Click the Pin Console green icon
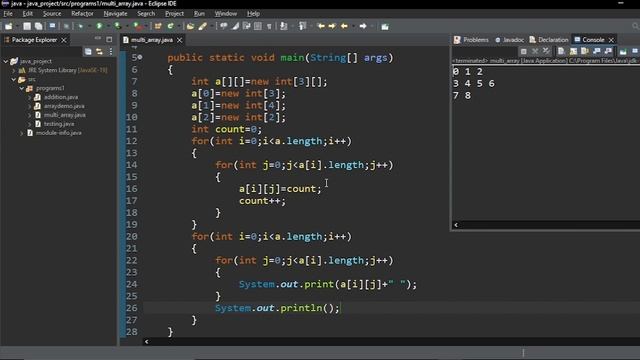The image size is (640, 360). 623,51
